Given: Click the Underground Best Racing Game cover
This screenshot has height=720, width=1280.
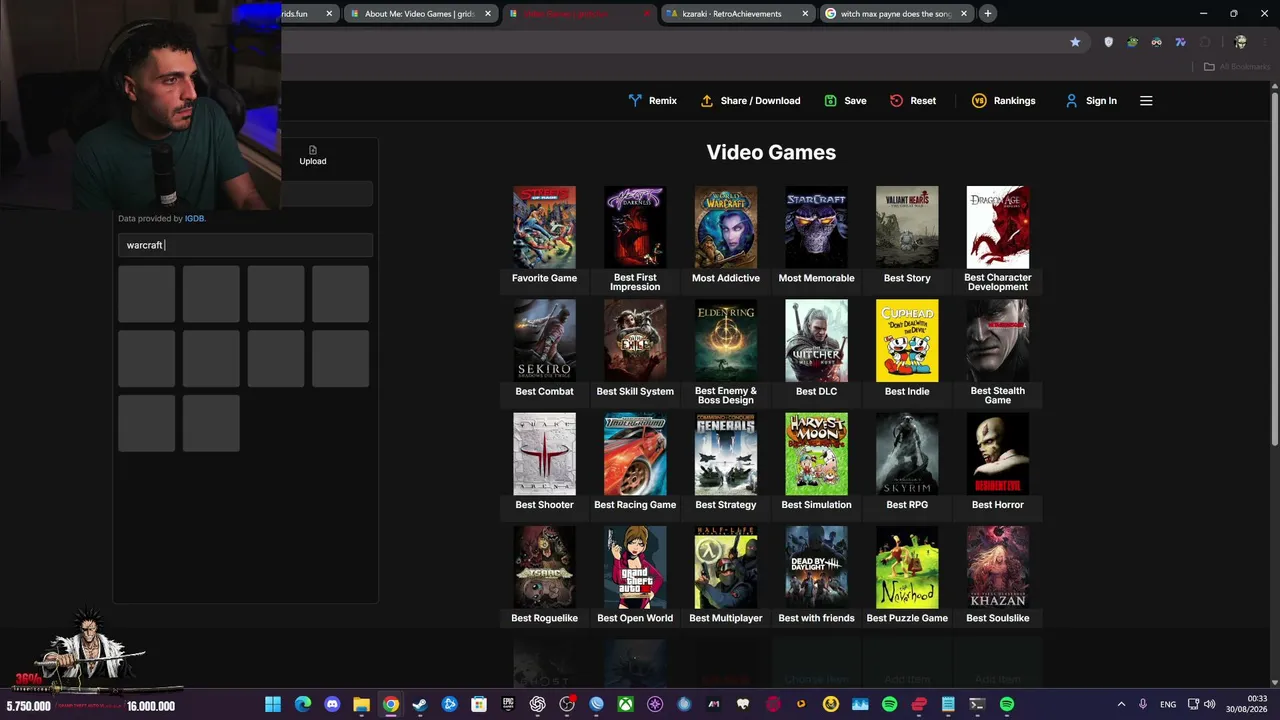Looking at the screenshot, I should (x=635, y=454).
